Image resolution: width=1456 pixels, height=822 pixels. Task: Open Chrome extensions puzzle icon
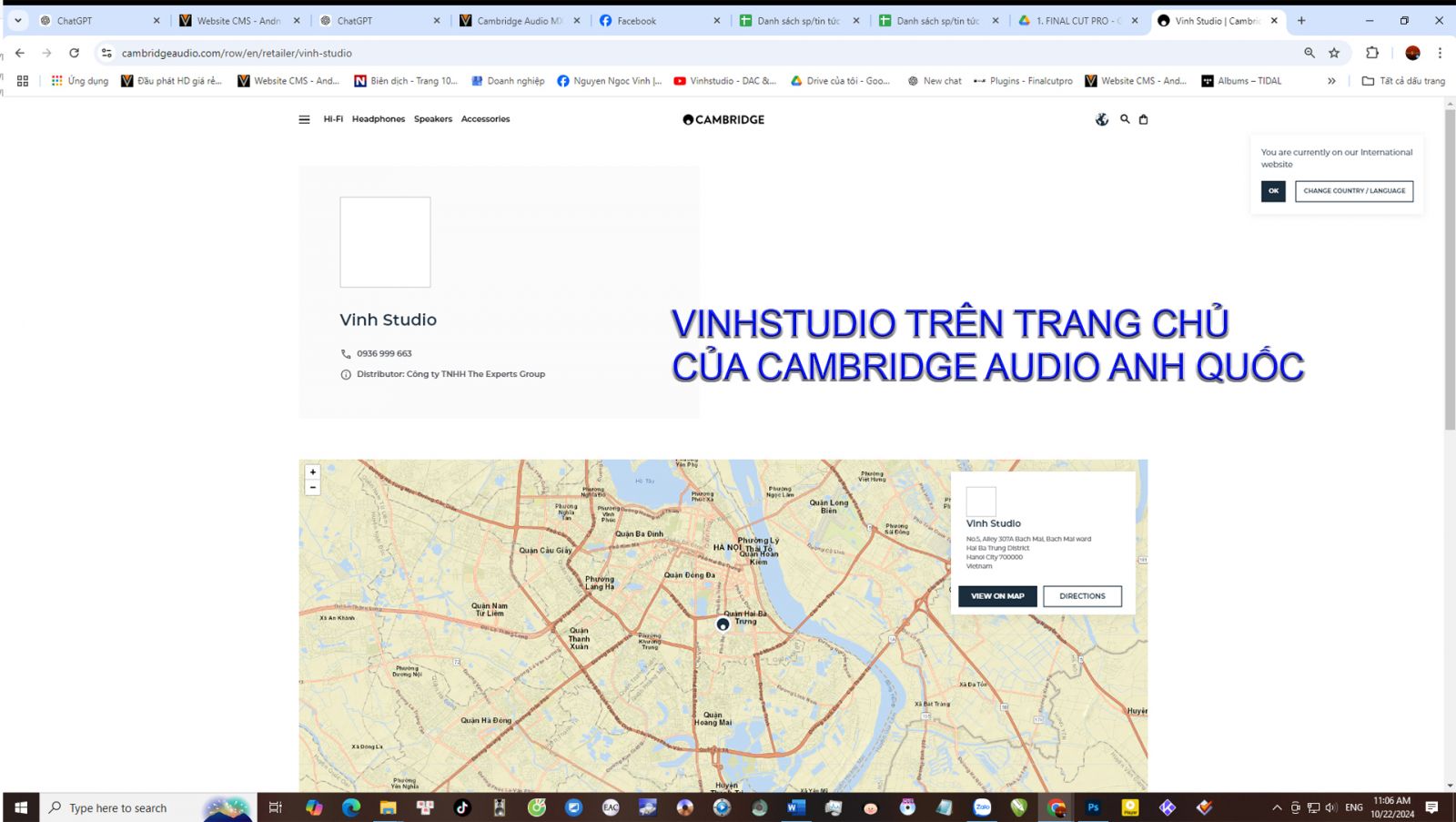tap(1372, 53)
